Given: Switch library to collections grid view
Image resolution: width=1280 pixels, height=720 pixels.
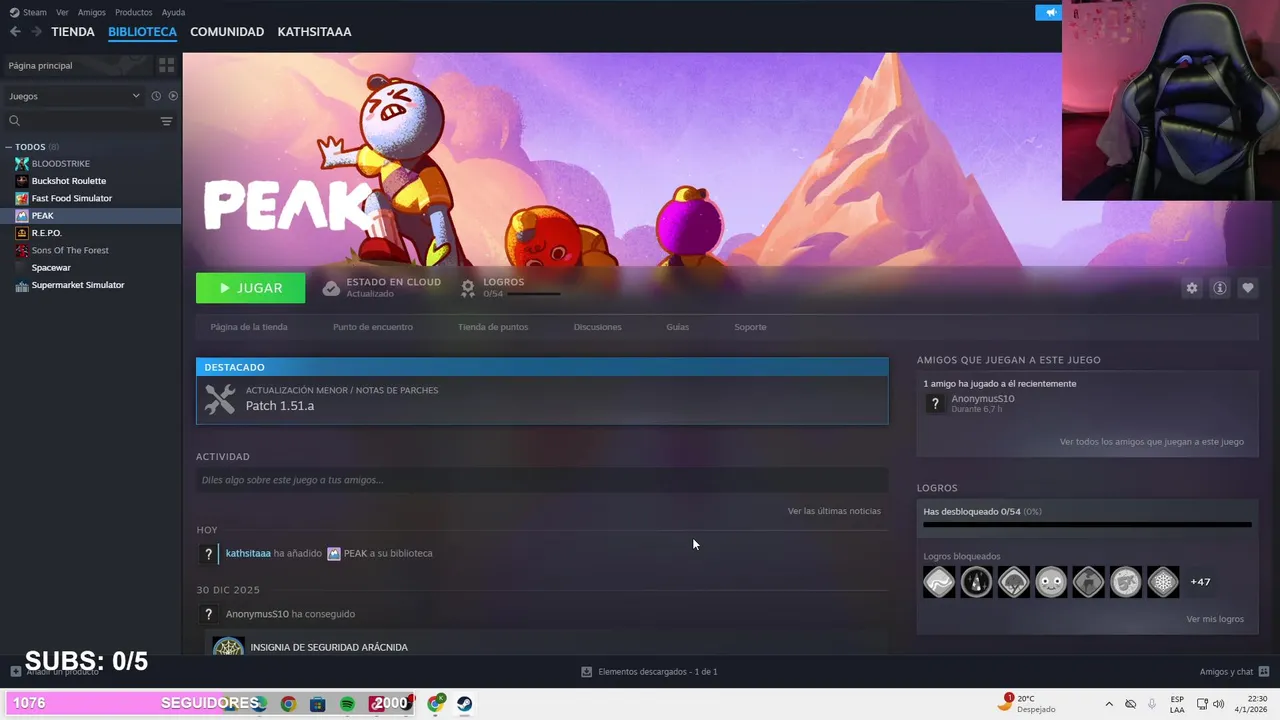Looking at the screenshot, I should point(166,65).
